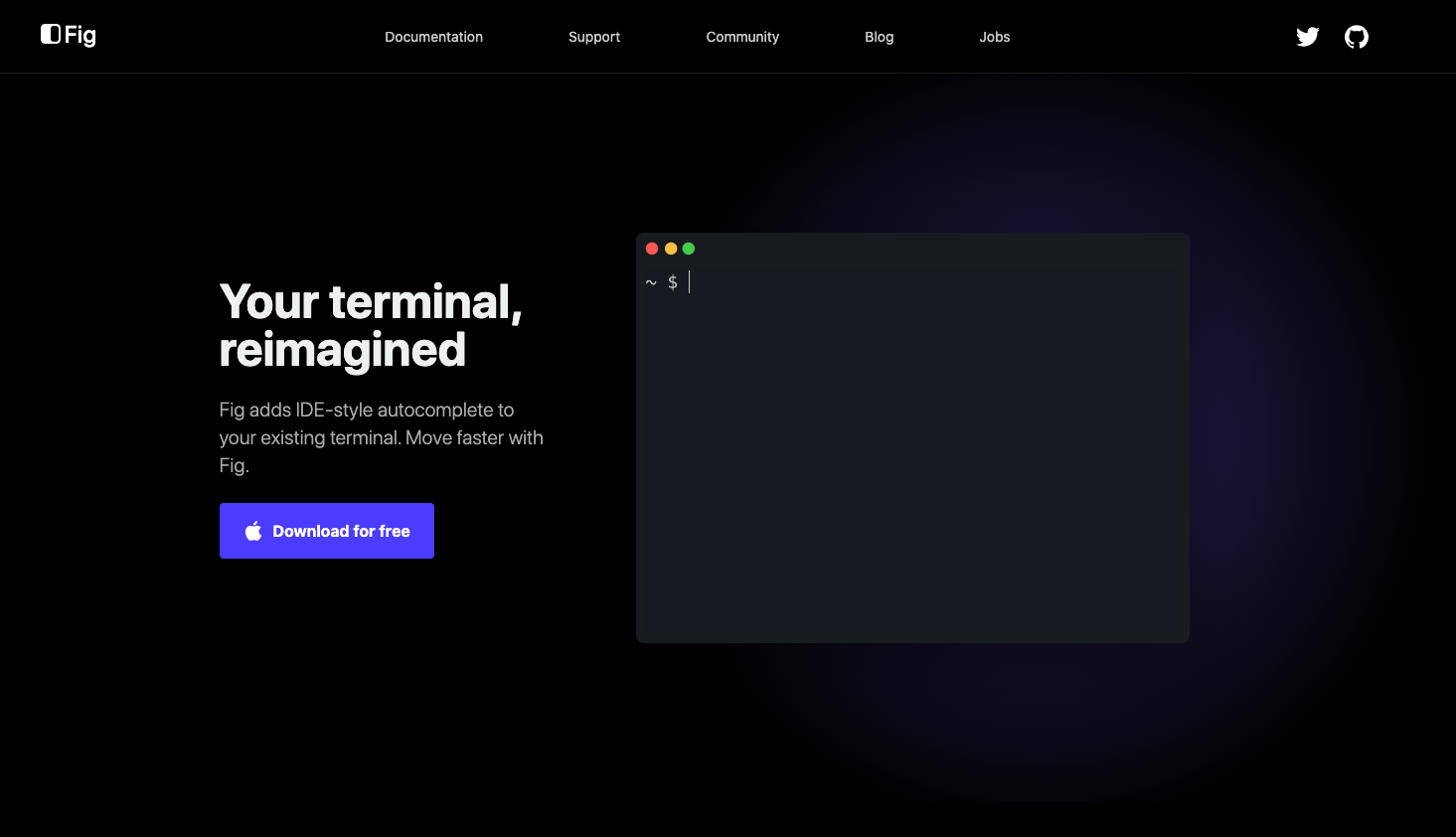Visit the Community page

[x=742, y=37]
